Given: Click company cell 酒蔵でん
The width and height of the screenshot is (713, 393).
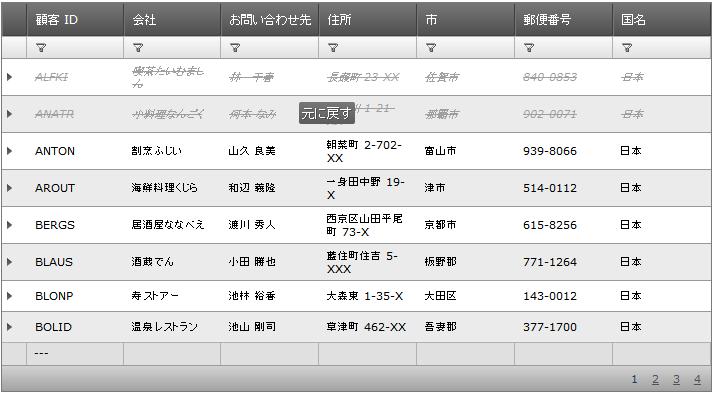Looking at the screenshot, I should (x=172, y=262).
